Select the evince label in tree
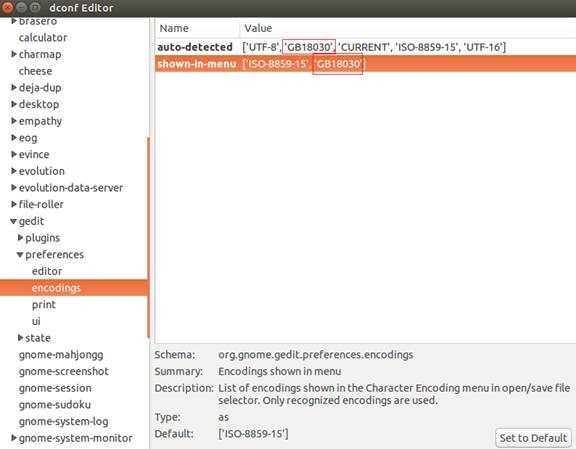 (x=34, y=154)
